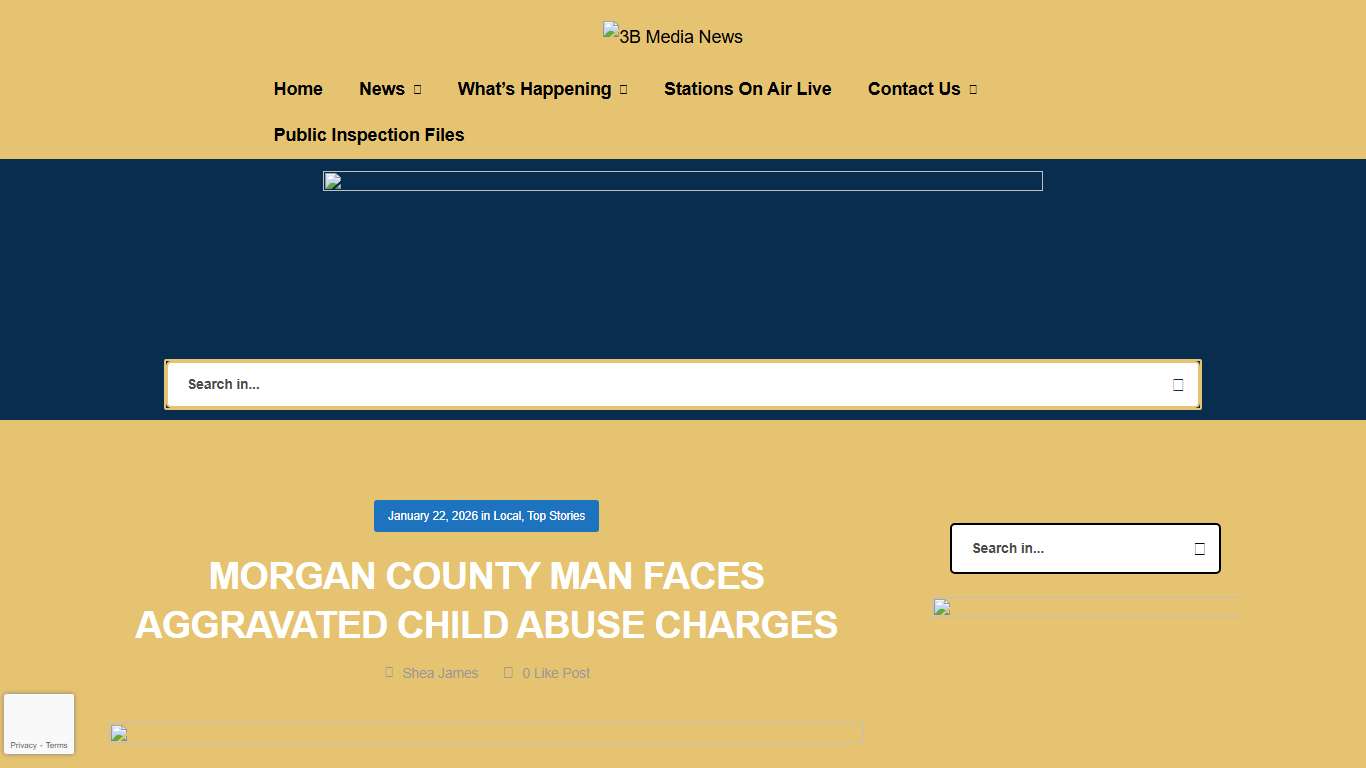Open the Local category link

point(507,516)
